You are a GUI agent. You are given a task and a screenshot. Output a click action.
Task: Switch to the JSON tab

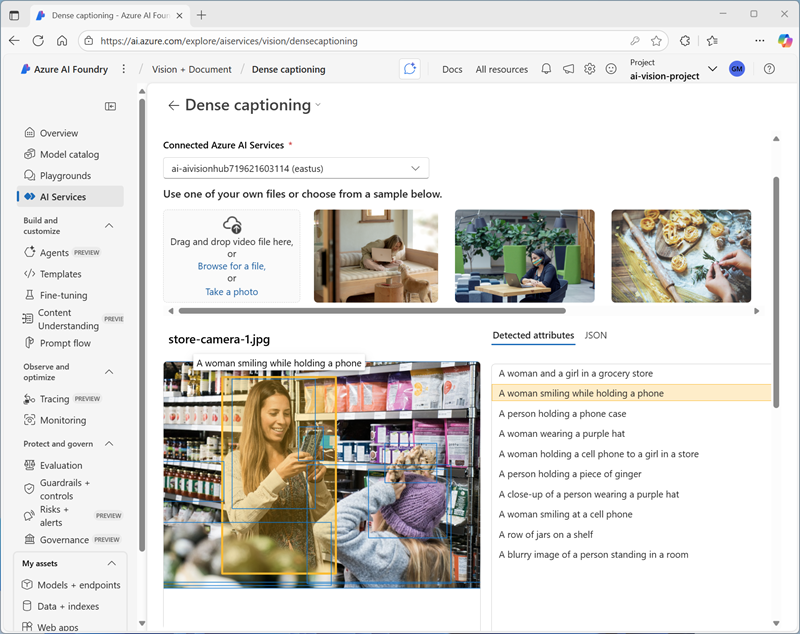tap(595, 335)
